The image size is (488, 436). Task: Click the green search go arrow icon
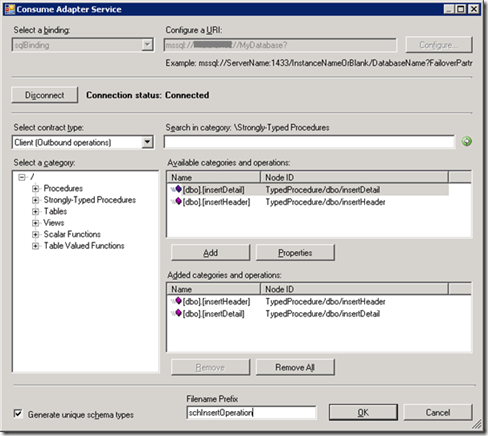466,142
